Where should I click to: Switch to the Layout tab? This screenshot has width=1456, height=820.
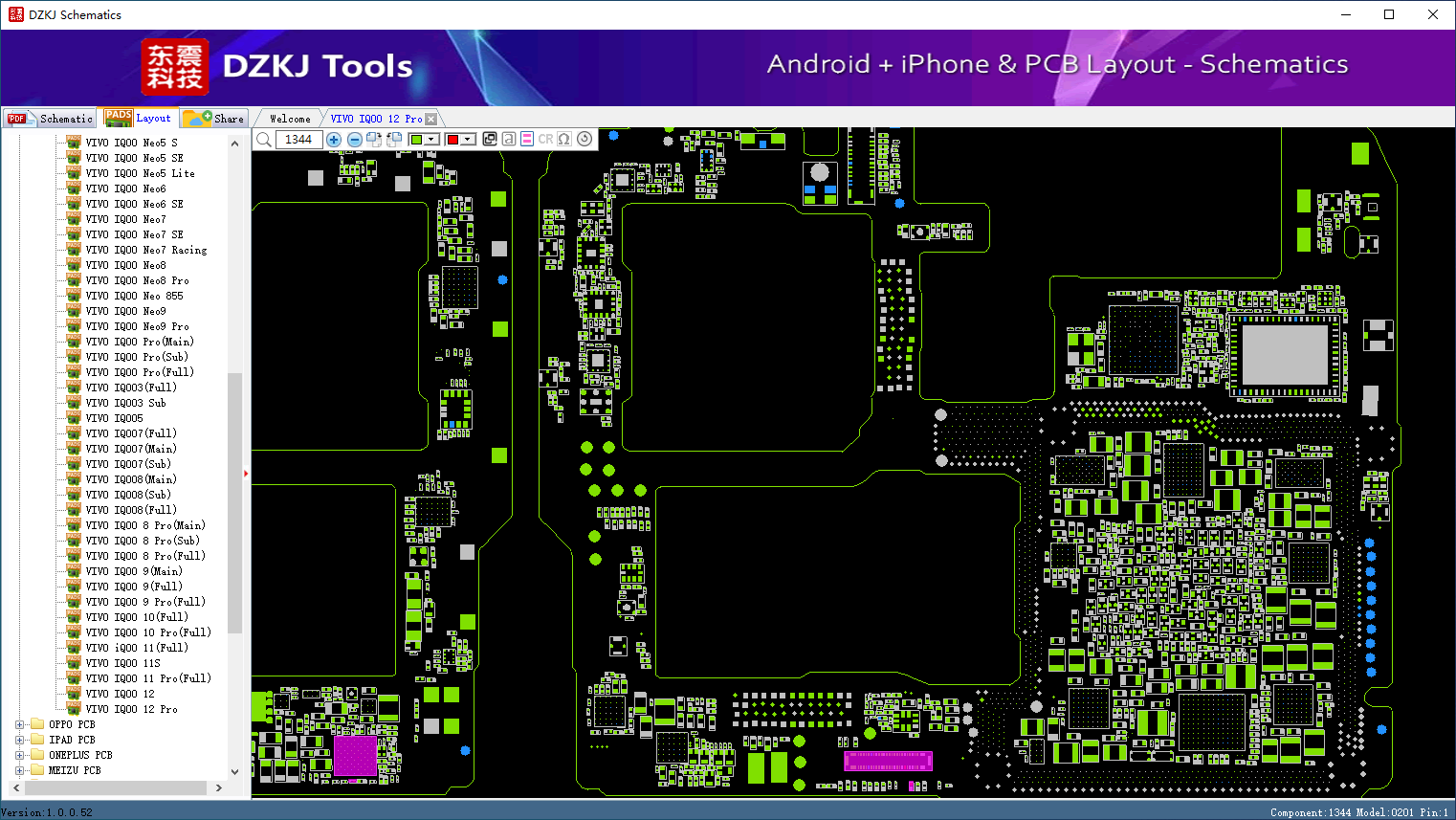139,118
